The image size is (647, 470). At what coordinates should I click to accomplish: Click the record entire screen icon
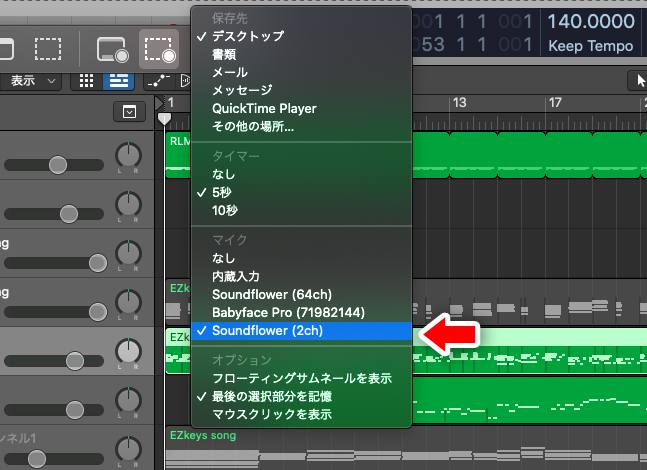[x=112, y=49]
